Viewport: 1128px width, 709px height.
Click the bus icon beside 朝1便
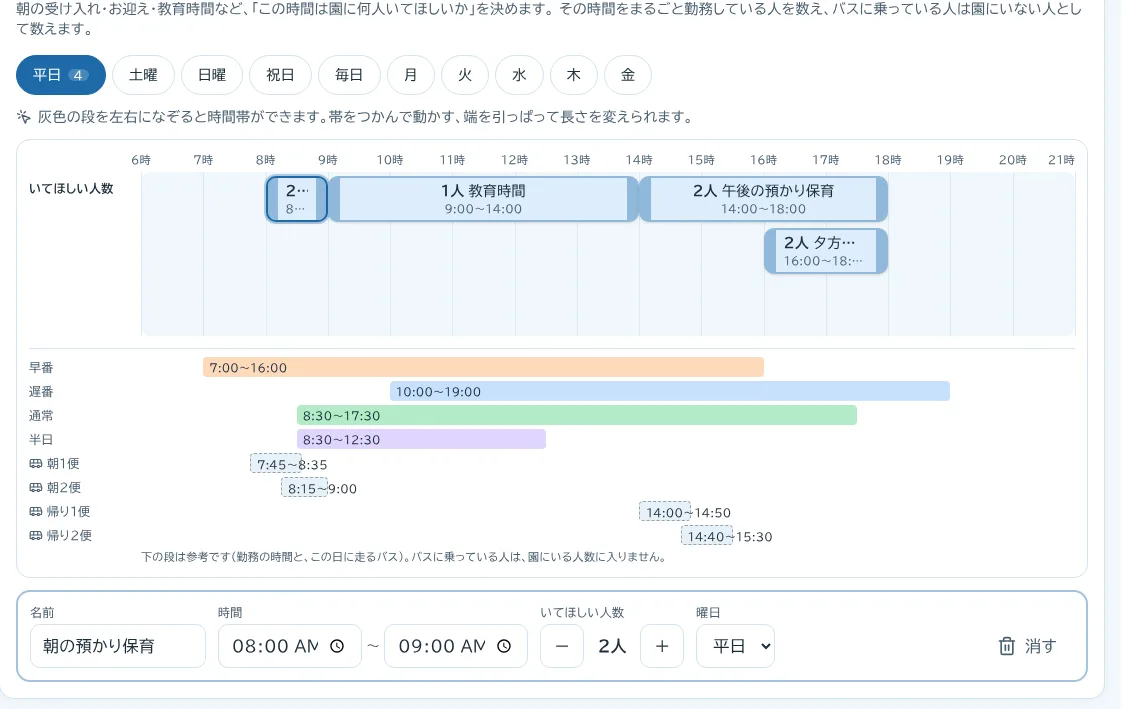35,464
